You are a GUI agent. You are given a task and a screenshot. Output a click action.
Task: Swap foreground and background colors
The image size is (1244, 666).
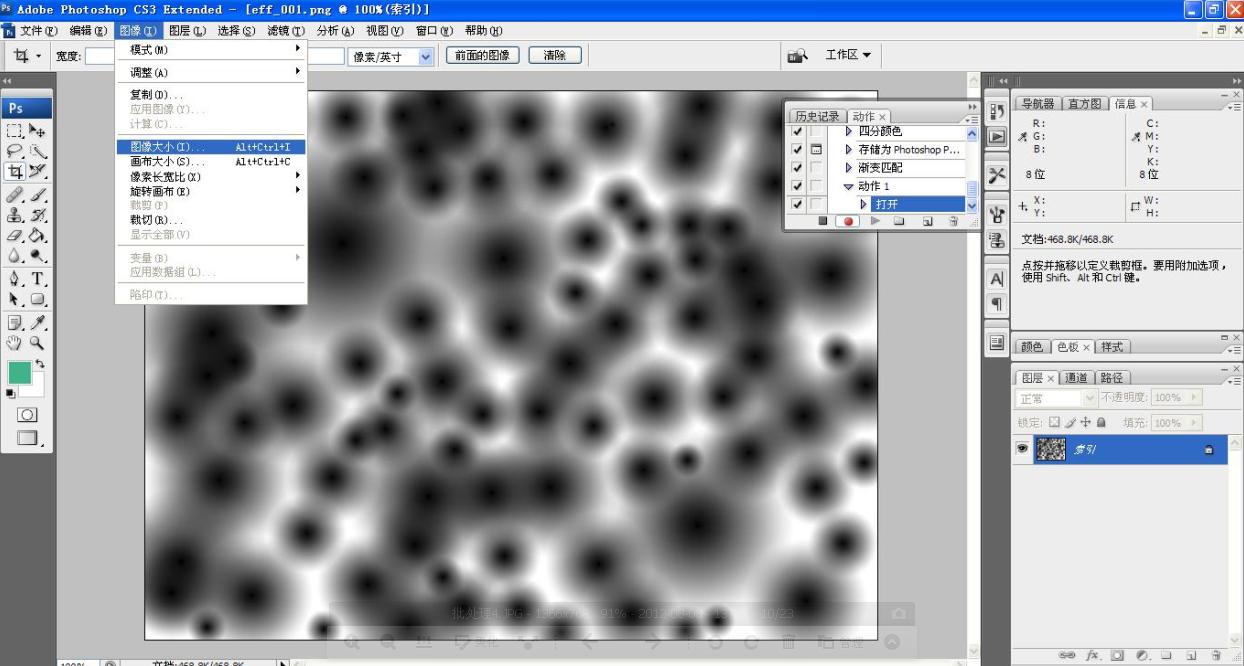pyautogui.click(x=39, y=364)
